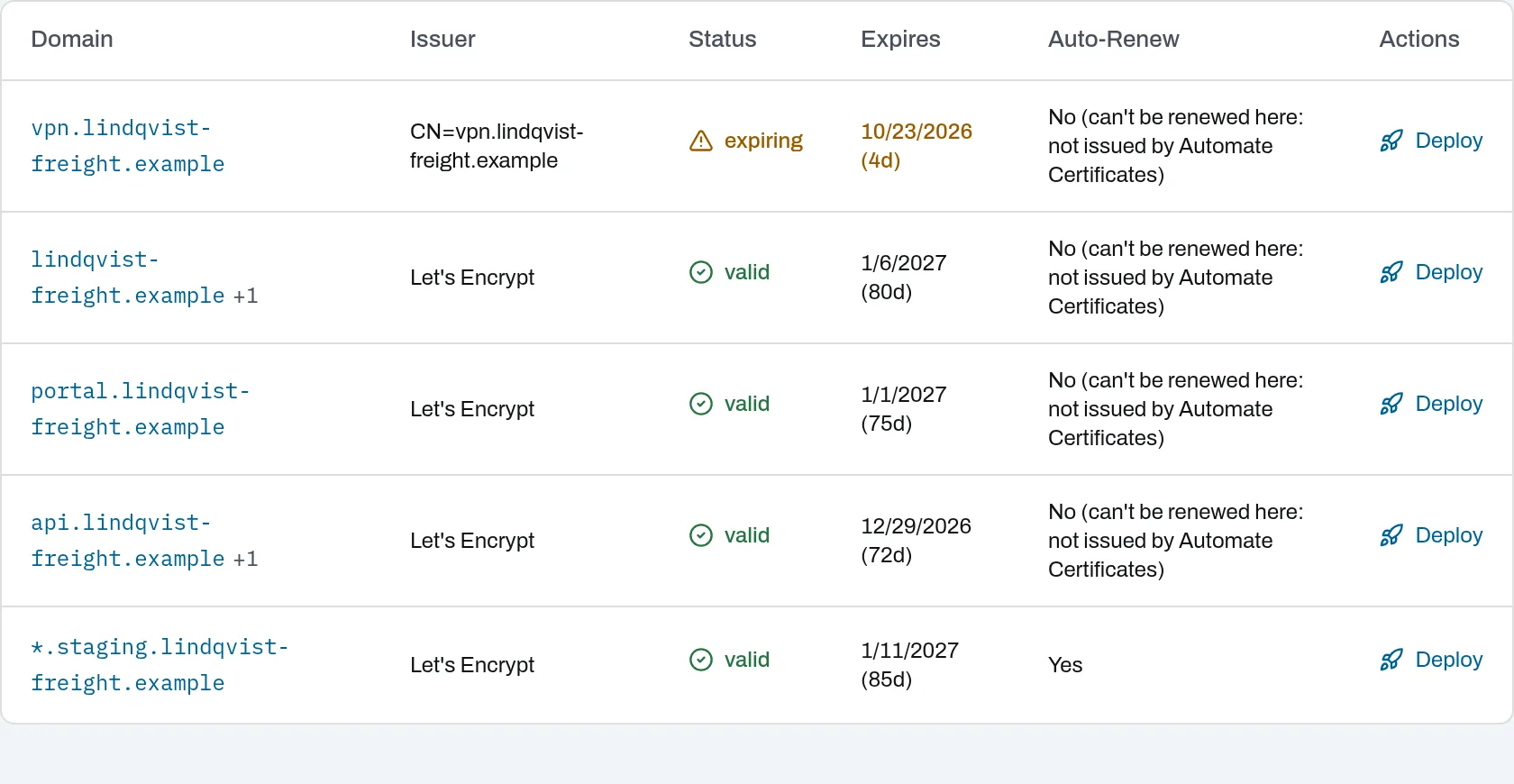Click the Deploy label for the vpn certificate
Screen dimensions: 1514x784
point(1448,141)
